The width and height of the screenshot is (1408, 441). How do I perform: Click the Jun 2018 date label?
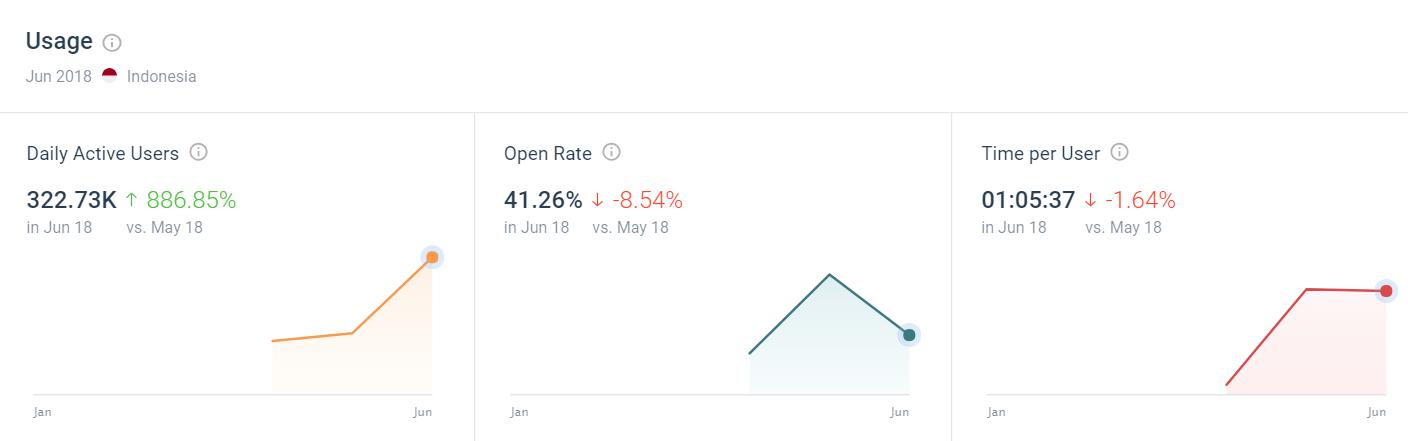tap(59, 77)
